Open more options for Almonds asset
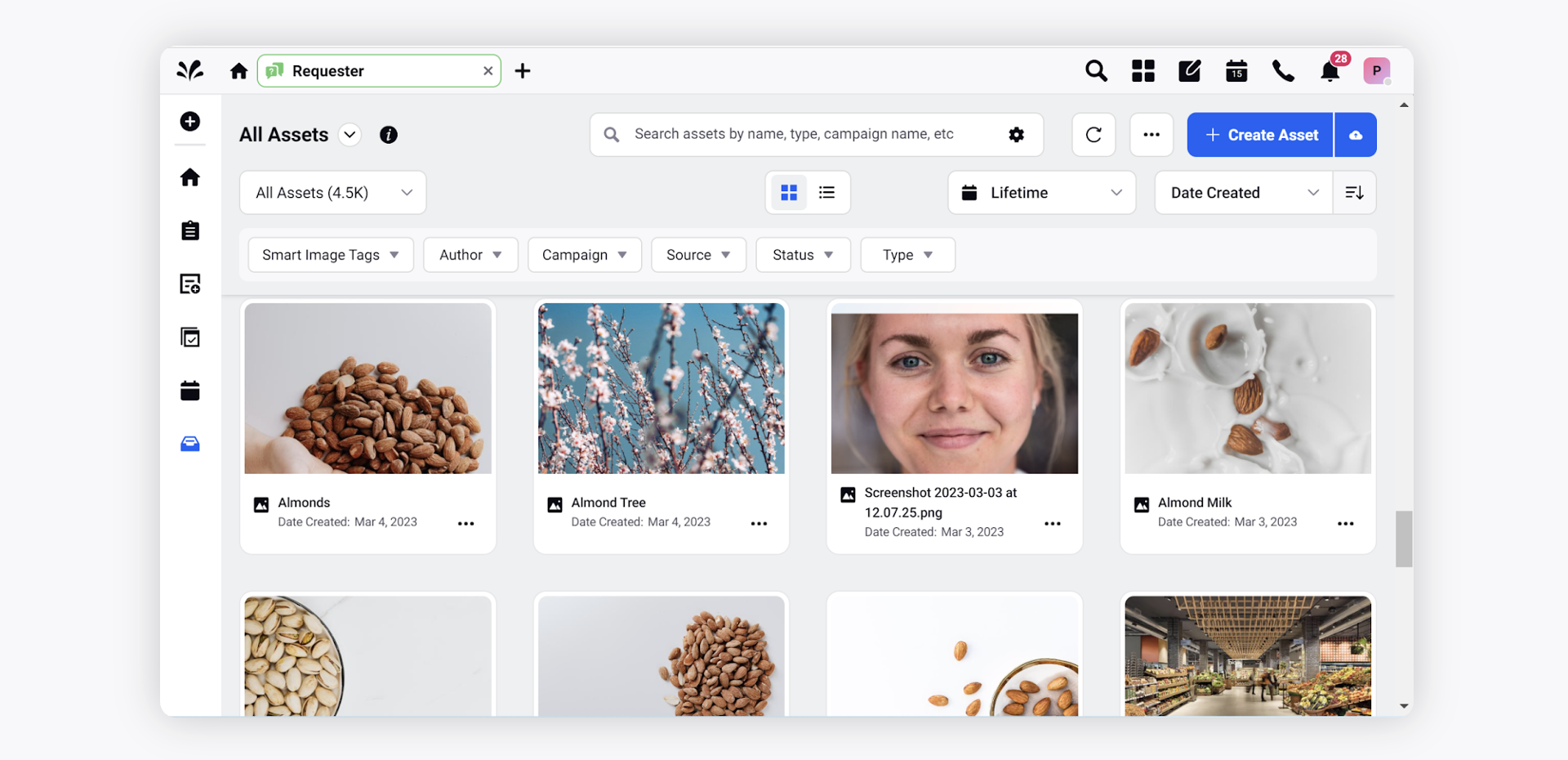Image resolution: width=1568 pixels, height=760 pixels. 466,524
